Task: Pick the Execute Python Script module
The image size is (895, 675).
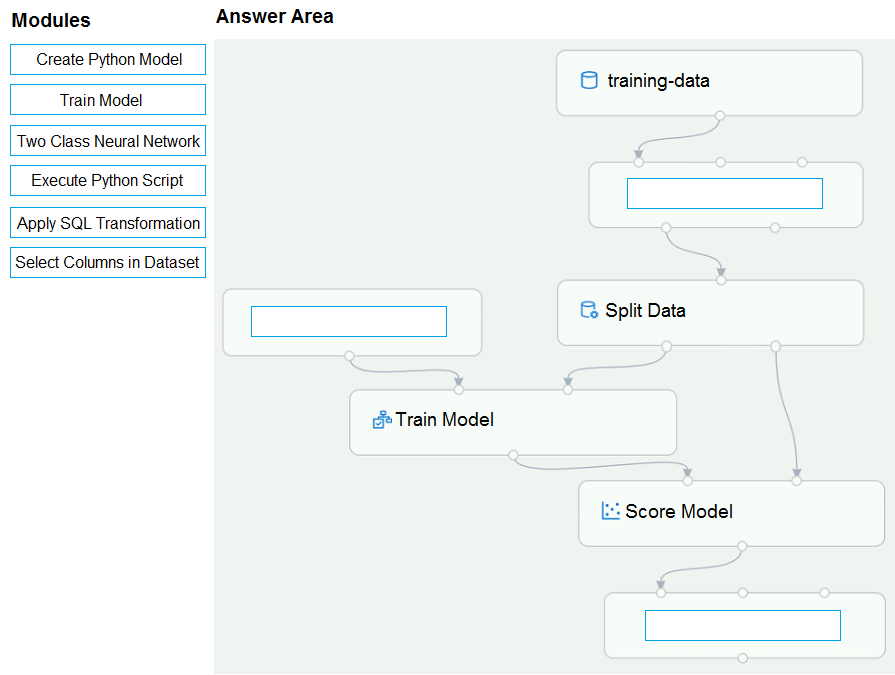Action: (108, 180)
